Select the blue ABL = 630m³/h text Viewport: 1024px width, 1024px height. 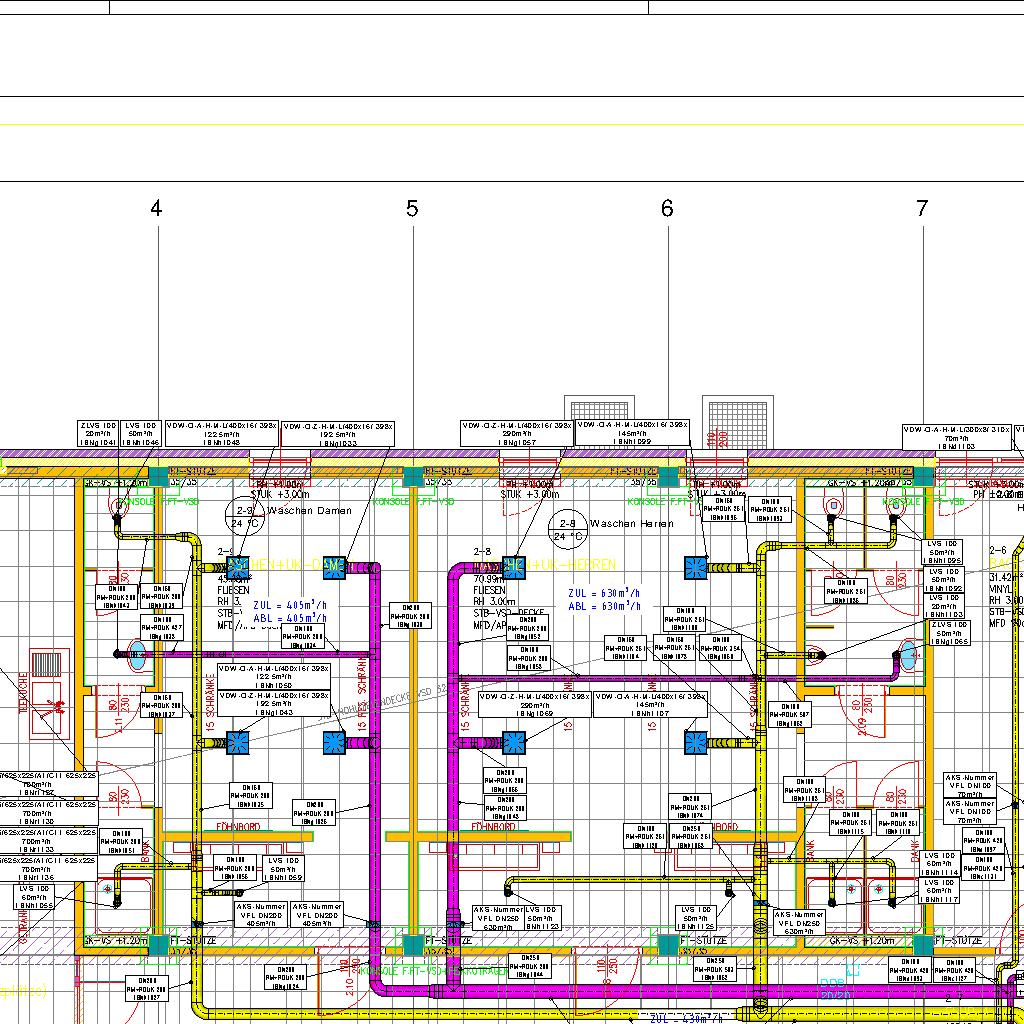(x=604, y=606)
